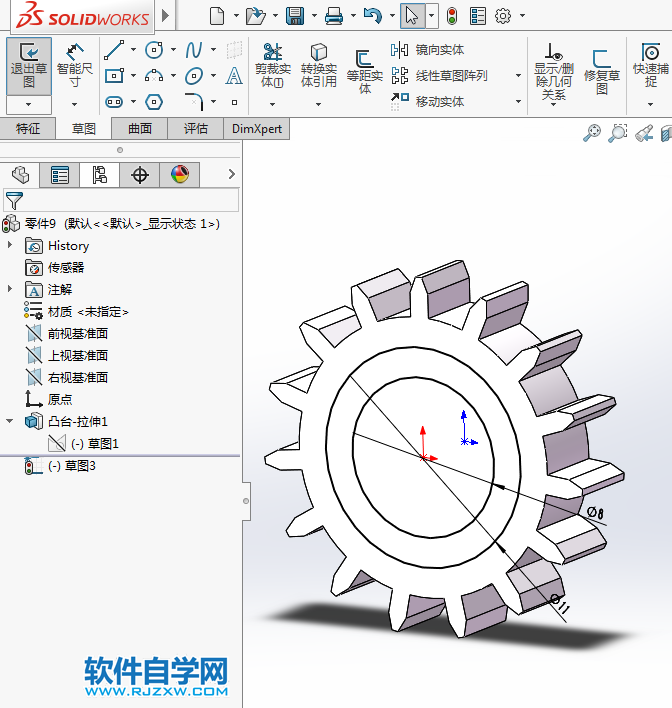
Task: Click the Print icon
Action: pos(334,16)
